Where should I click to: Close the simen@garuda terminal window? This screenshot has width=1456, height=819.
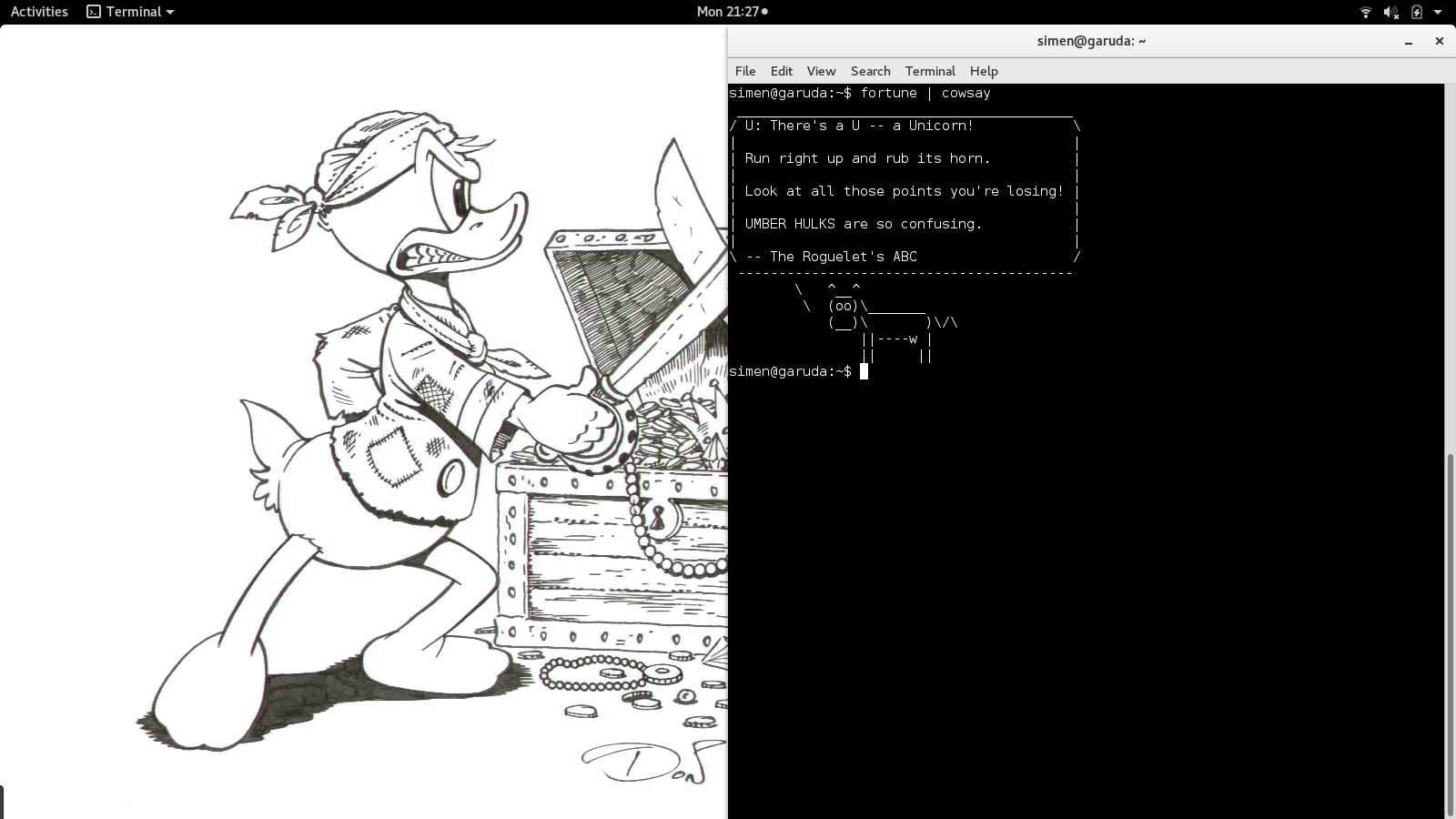[x=1439, y=41]
